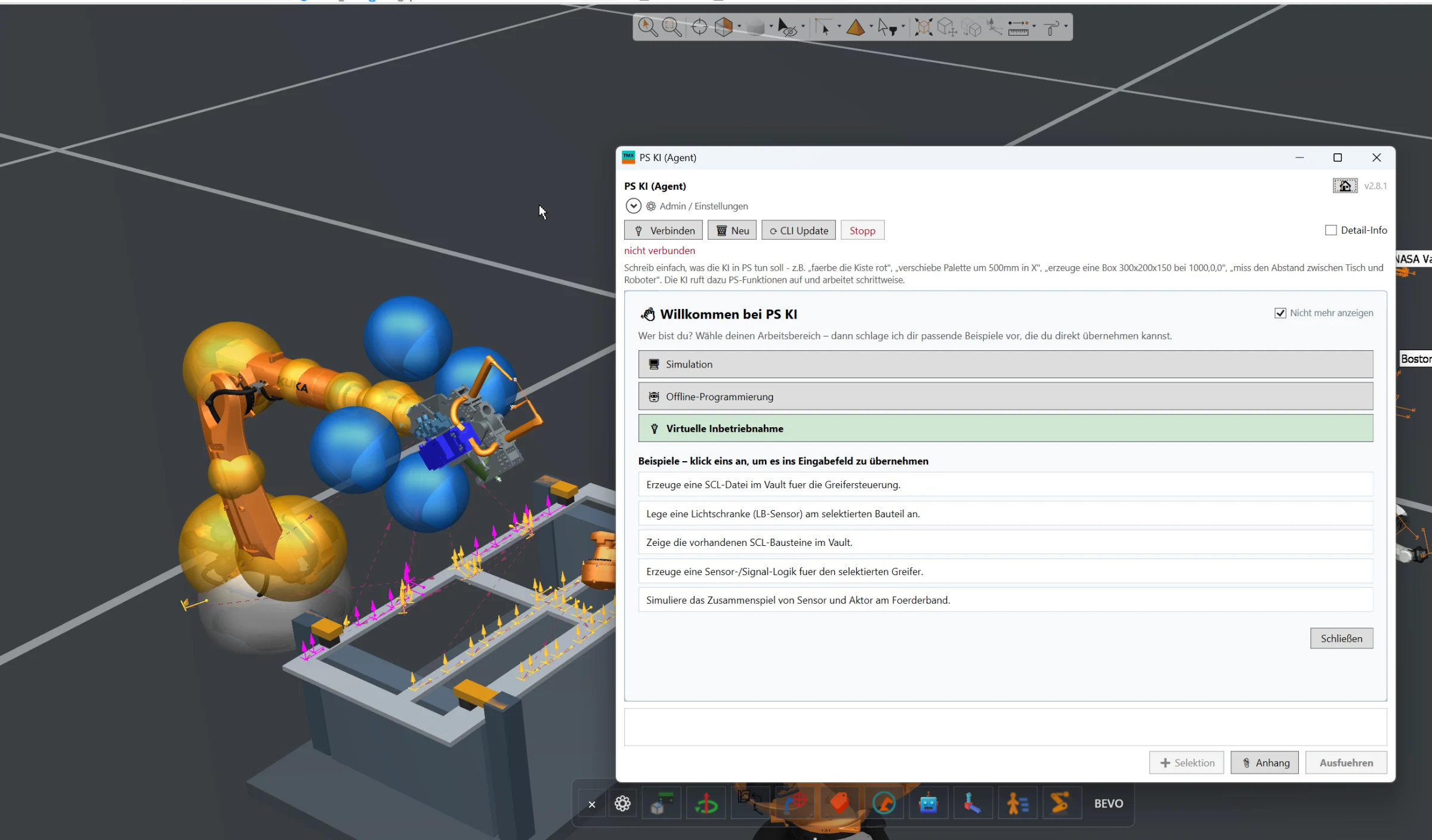This screenshot has width=1432, height=840.
Task: Click the gray cylinder display mode icon
Action: [x=755, y=27]
